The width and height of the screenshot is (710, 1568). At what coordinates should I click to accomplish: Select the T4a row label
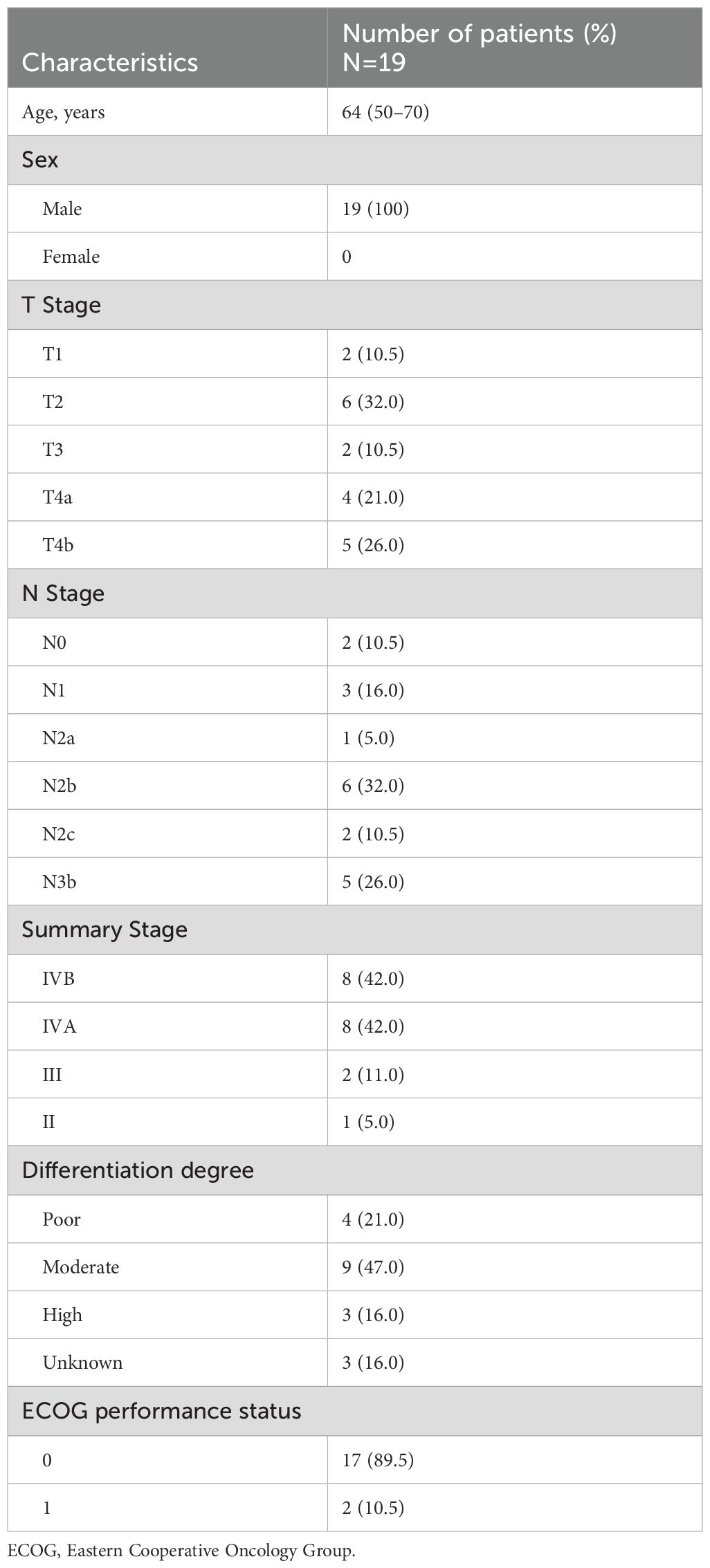pyautogui.click(x=57, y=497)
